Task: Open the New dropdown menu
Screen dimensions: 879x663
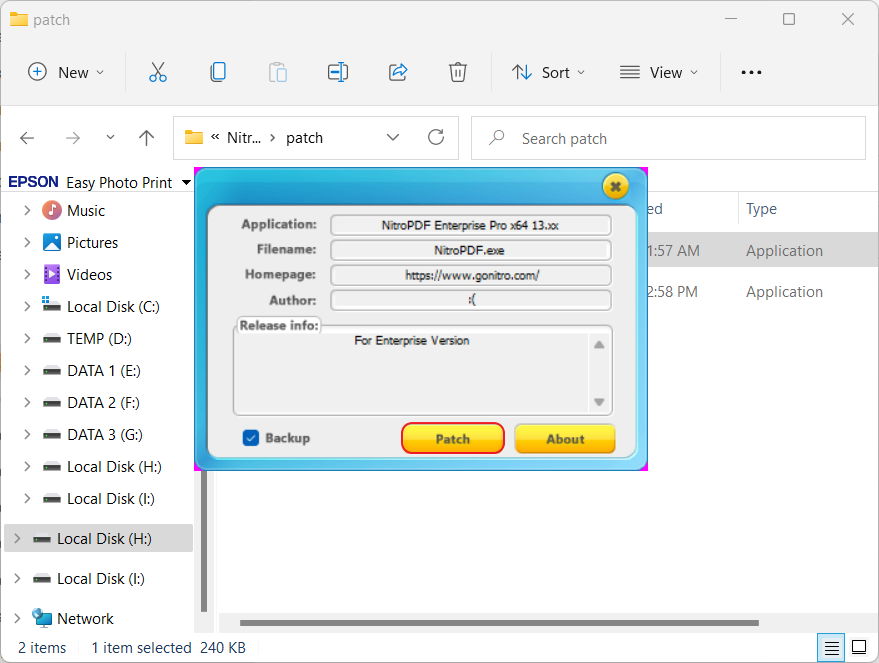Action: coord(66,72)
